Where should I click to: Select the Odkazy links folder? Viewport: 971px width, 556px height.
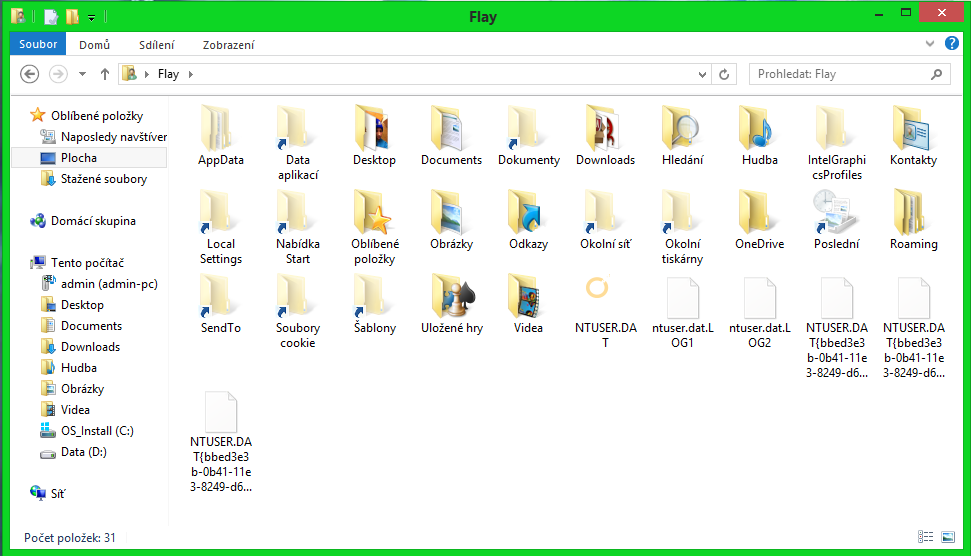click(x=528, y=220)
